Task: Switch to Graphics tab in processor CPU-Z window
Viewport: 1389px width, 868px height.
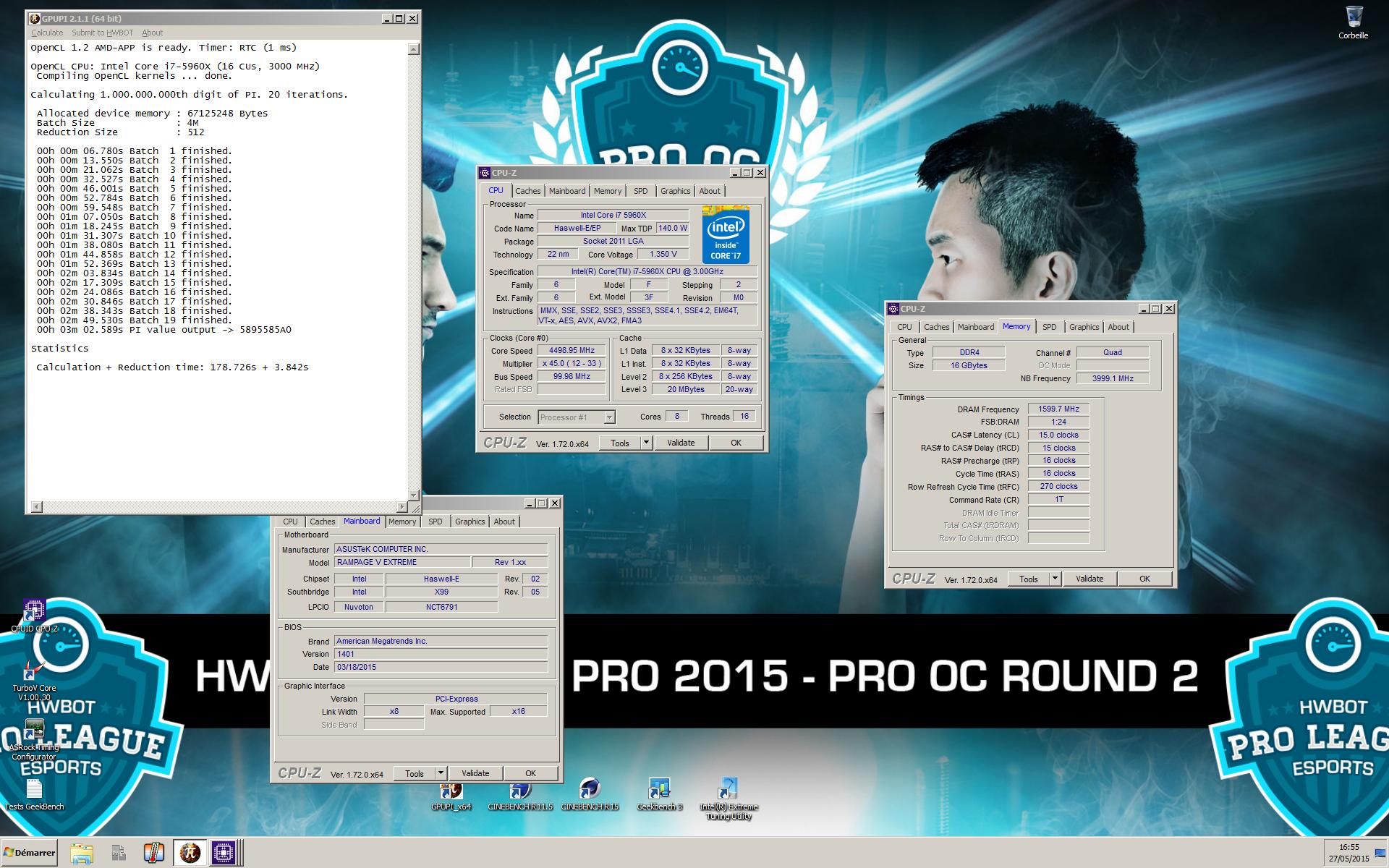Action: (x=676, y=191)
